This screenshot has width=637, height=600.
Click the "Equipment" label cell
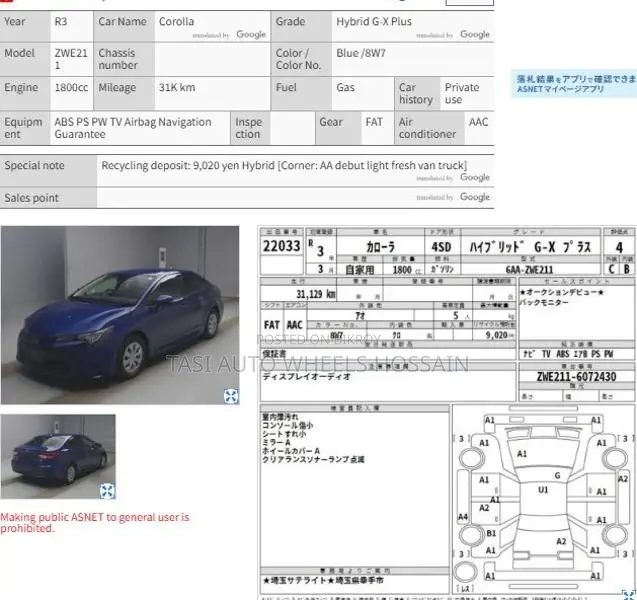click(x=25, y=128)
